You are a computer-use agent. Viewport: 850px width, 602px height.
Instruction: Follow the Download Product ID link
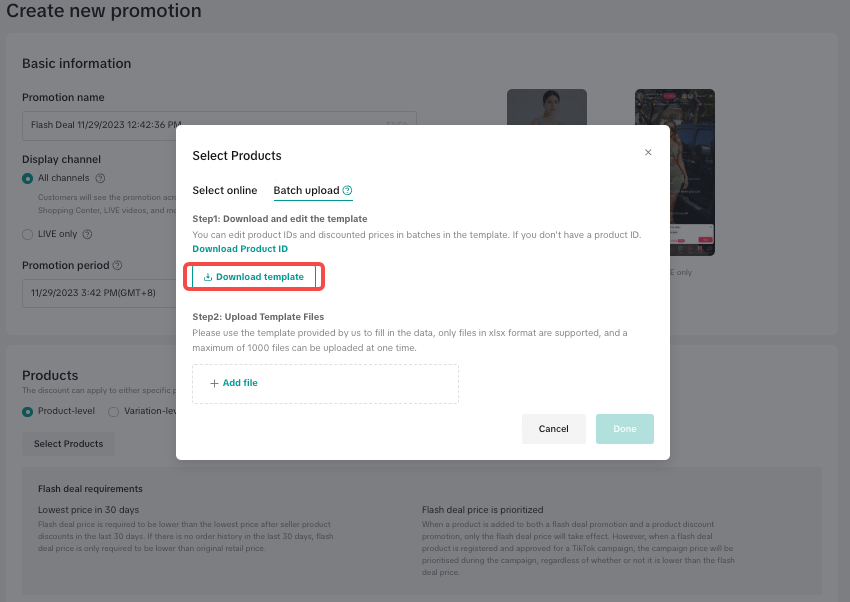pos(240,249)
